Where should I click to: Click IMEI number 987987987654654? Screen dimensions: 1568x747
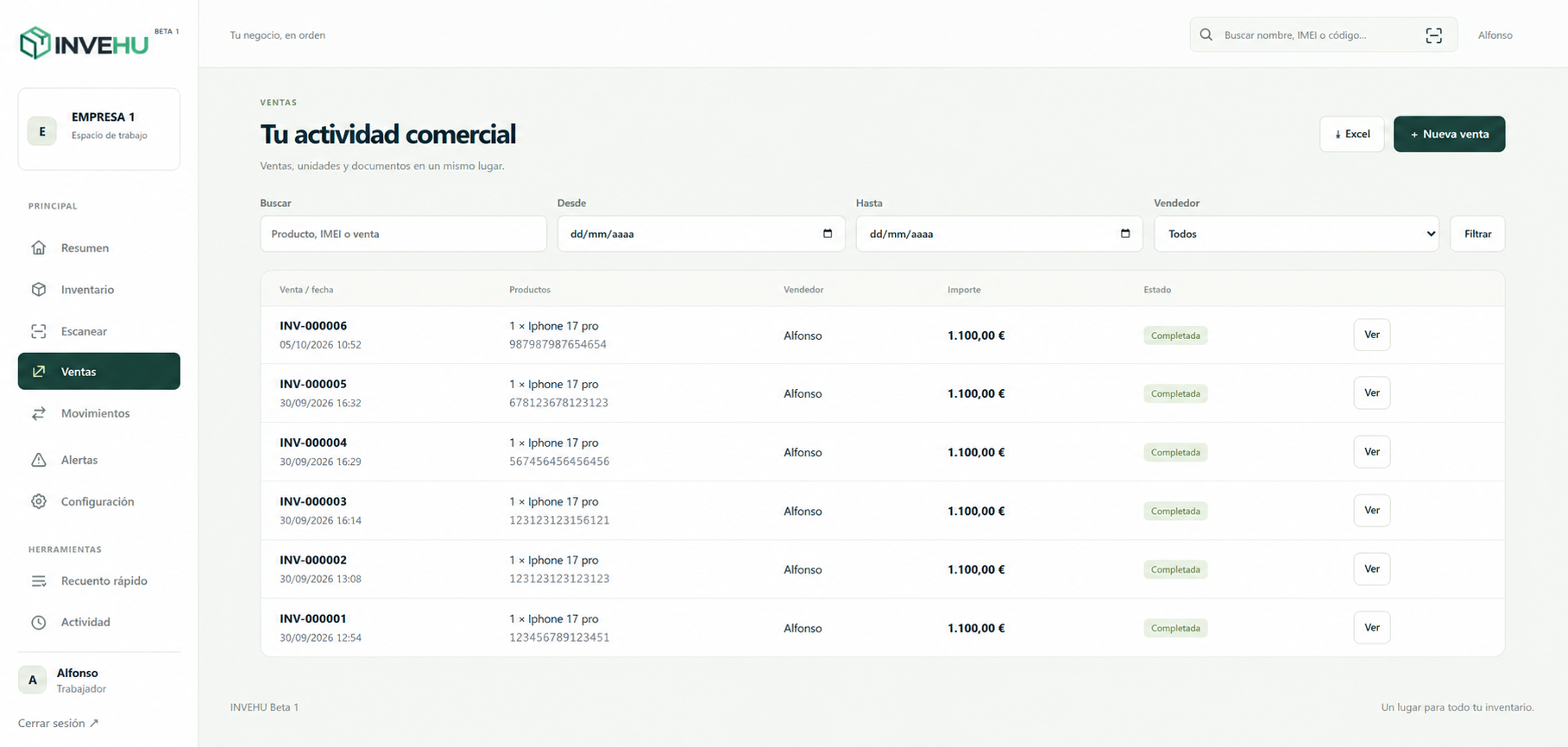pos(557,344)
